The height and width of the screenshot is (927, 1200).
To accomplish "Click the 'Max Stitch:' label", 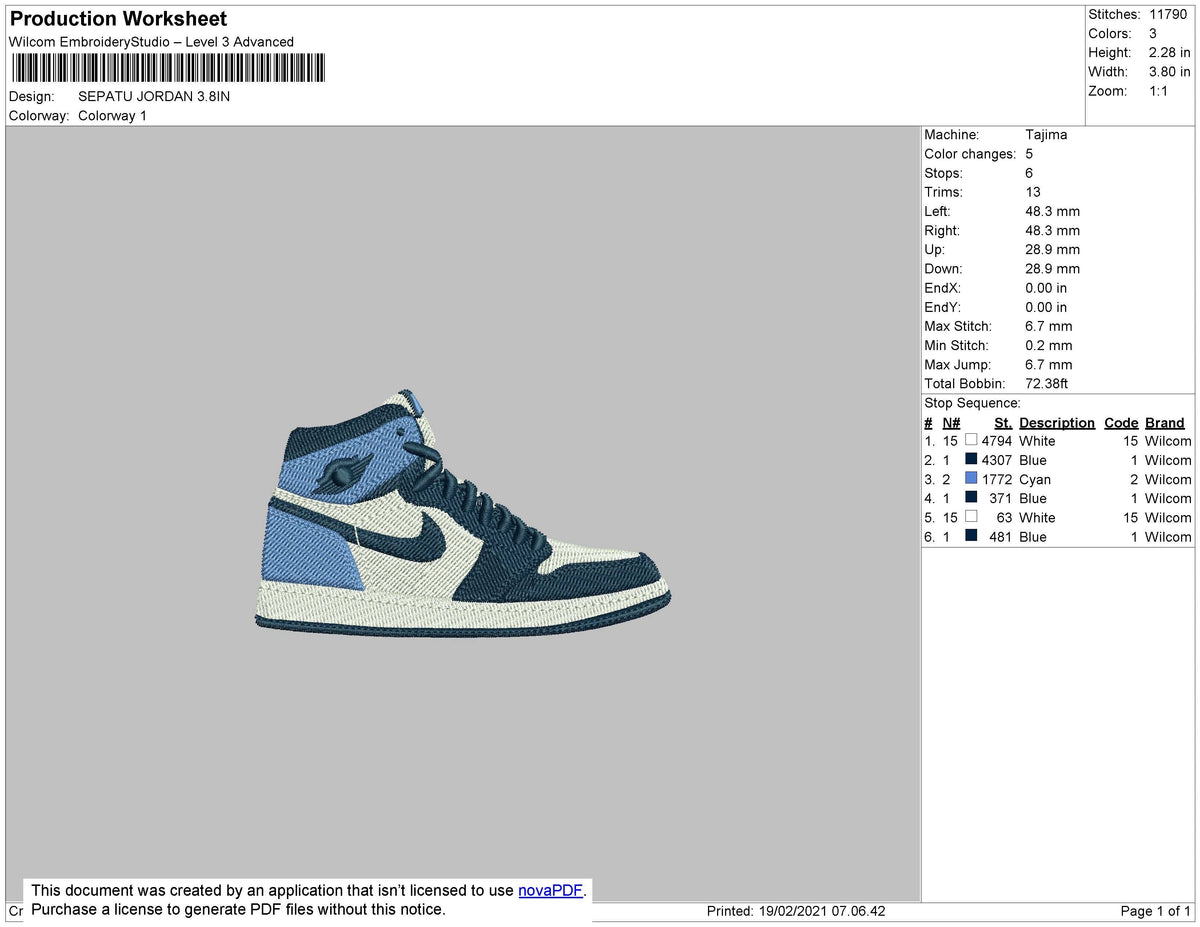I will point(958,326).
